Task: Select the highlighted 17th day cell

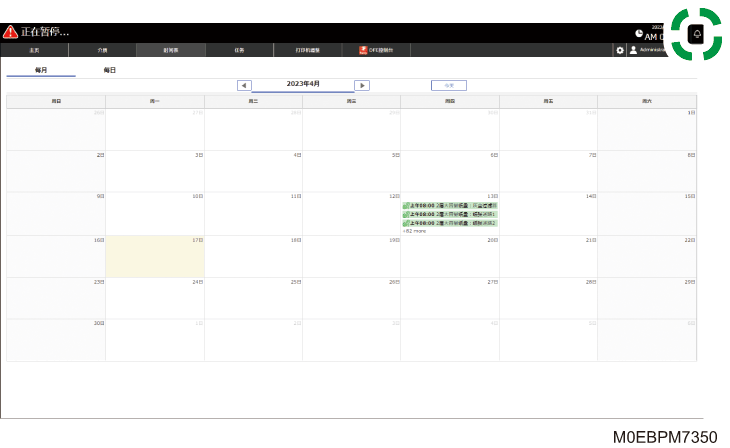Action: click(x=155, y=257)
